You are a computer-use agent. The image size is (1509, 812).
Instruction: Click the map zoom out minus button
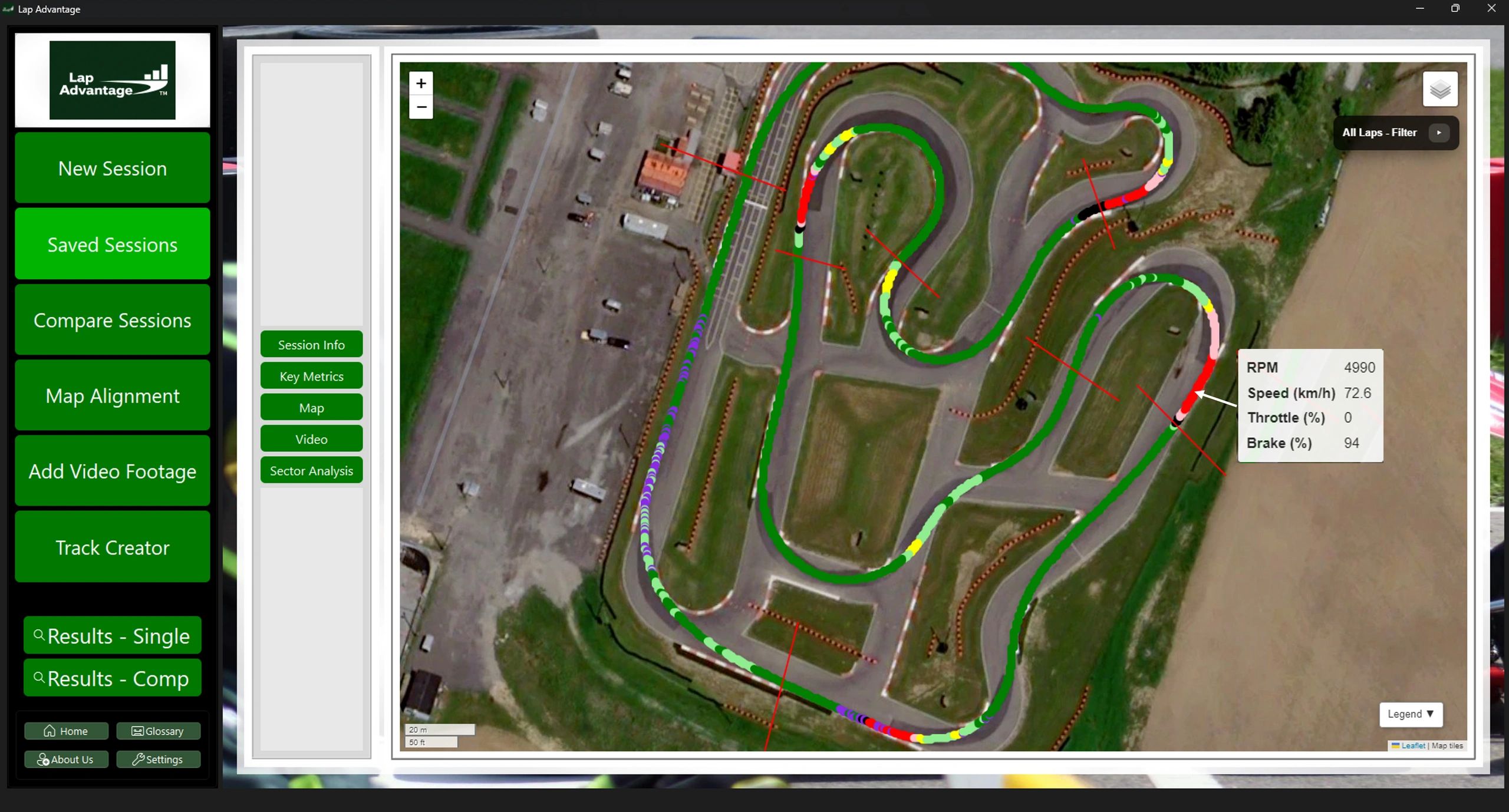point(421,107)
